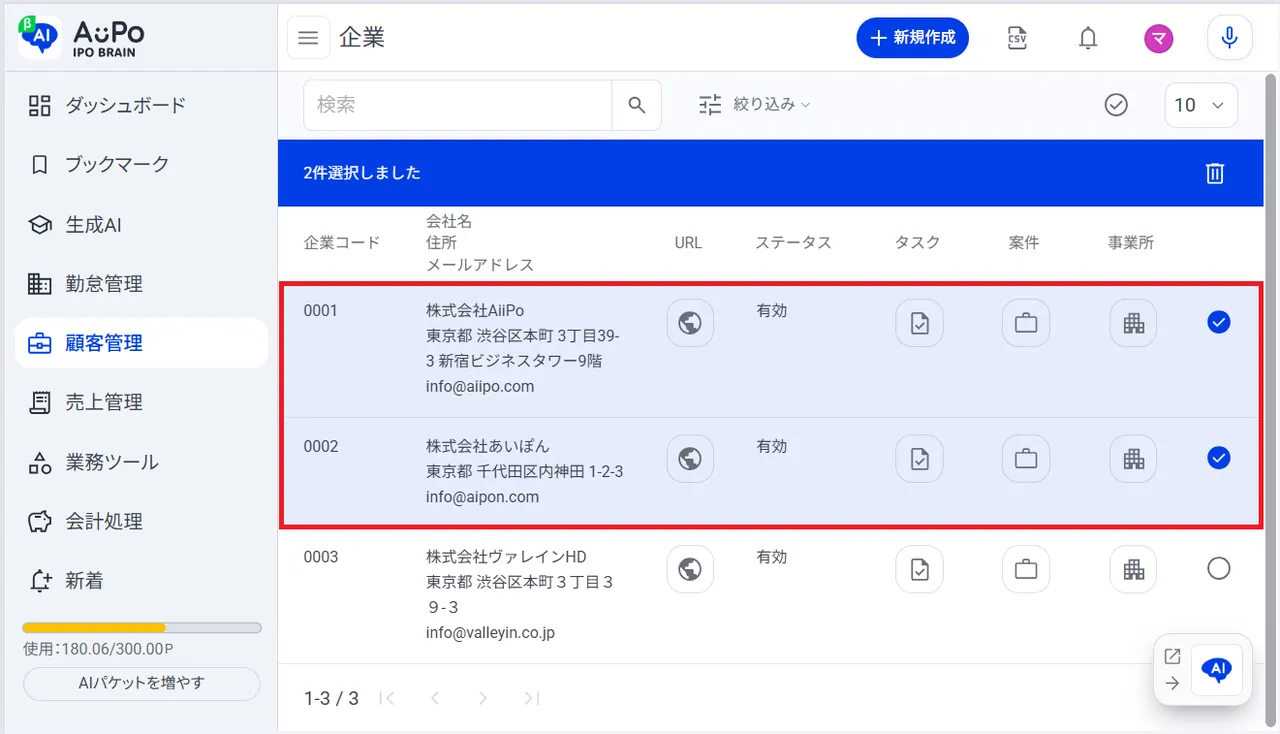The image size is (1280, 734).
Task: Open URL globe for 株式会社ヴァレインHD
Action: [690, 569]
